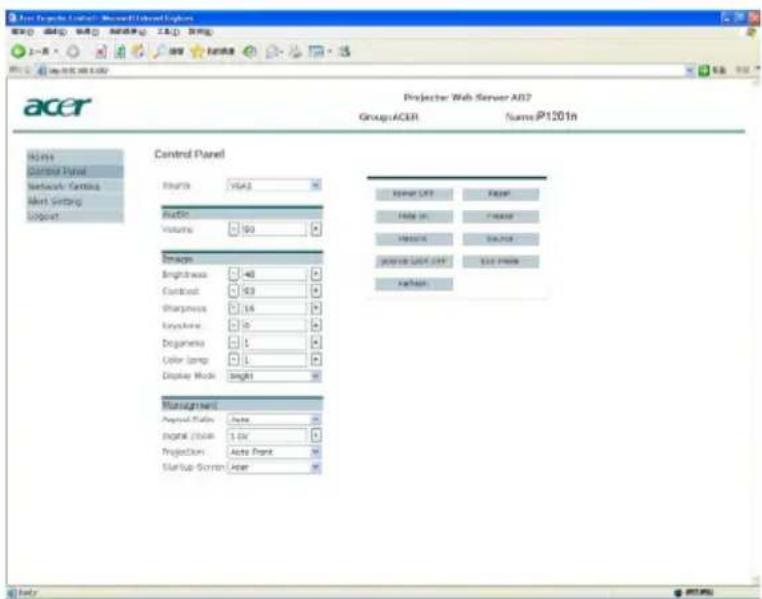Decrease Sharpness with minus button
The height and width of the screenshot is (599, 762).
pos(234,308)
